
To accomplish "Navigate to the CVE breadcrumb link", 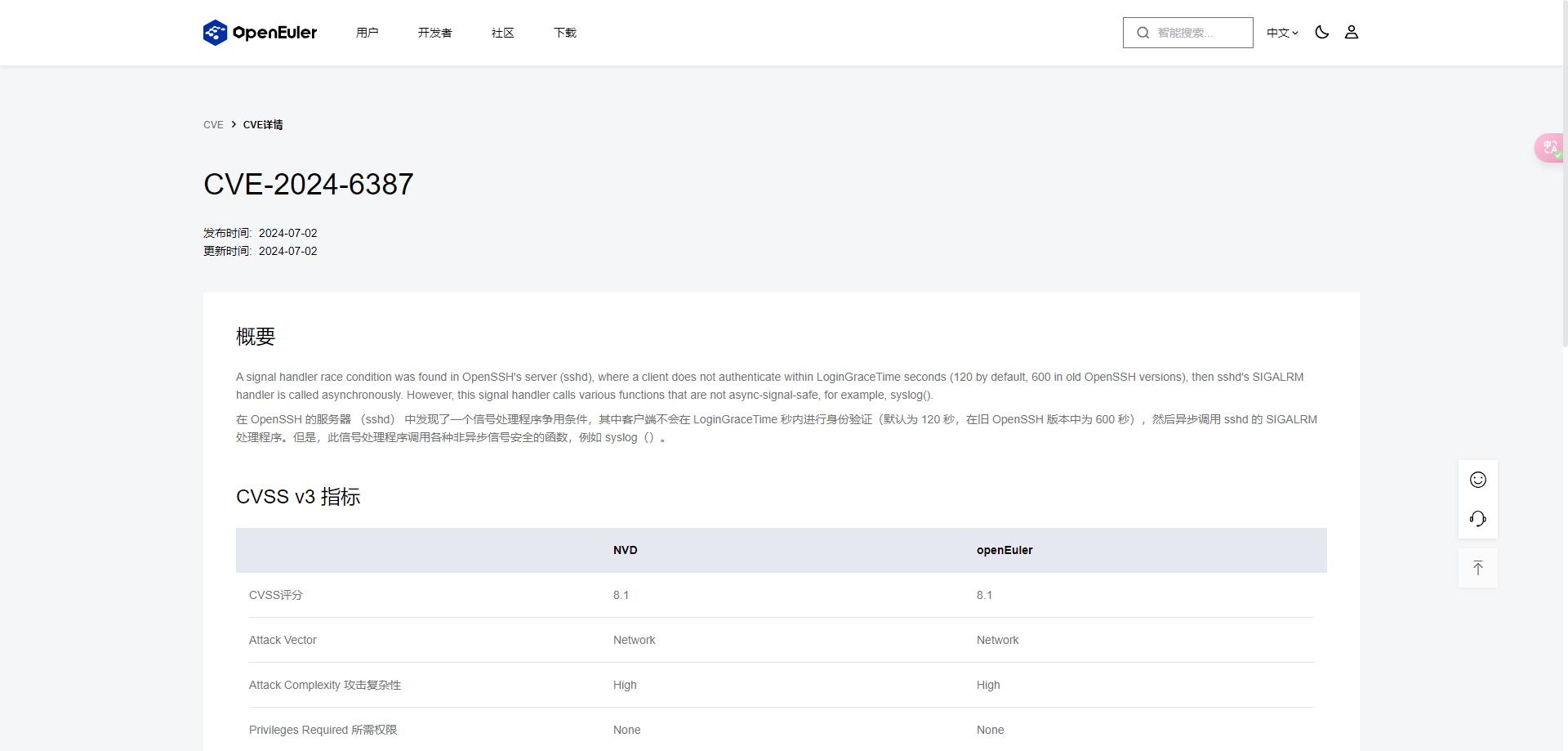I will tap(213, 125).
